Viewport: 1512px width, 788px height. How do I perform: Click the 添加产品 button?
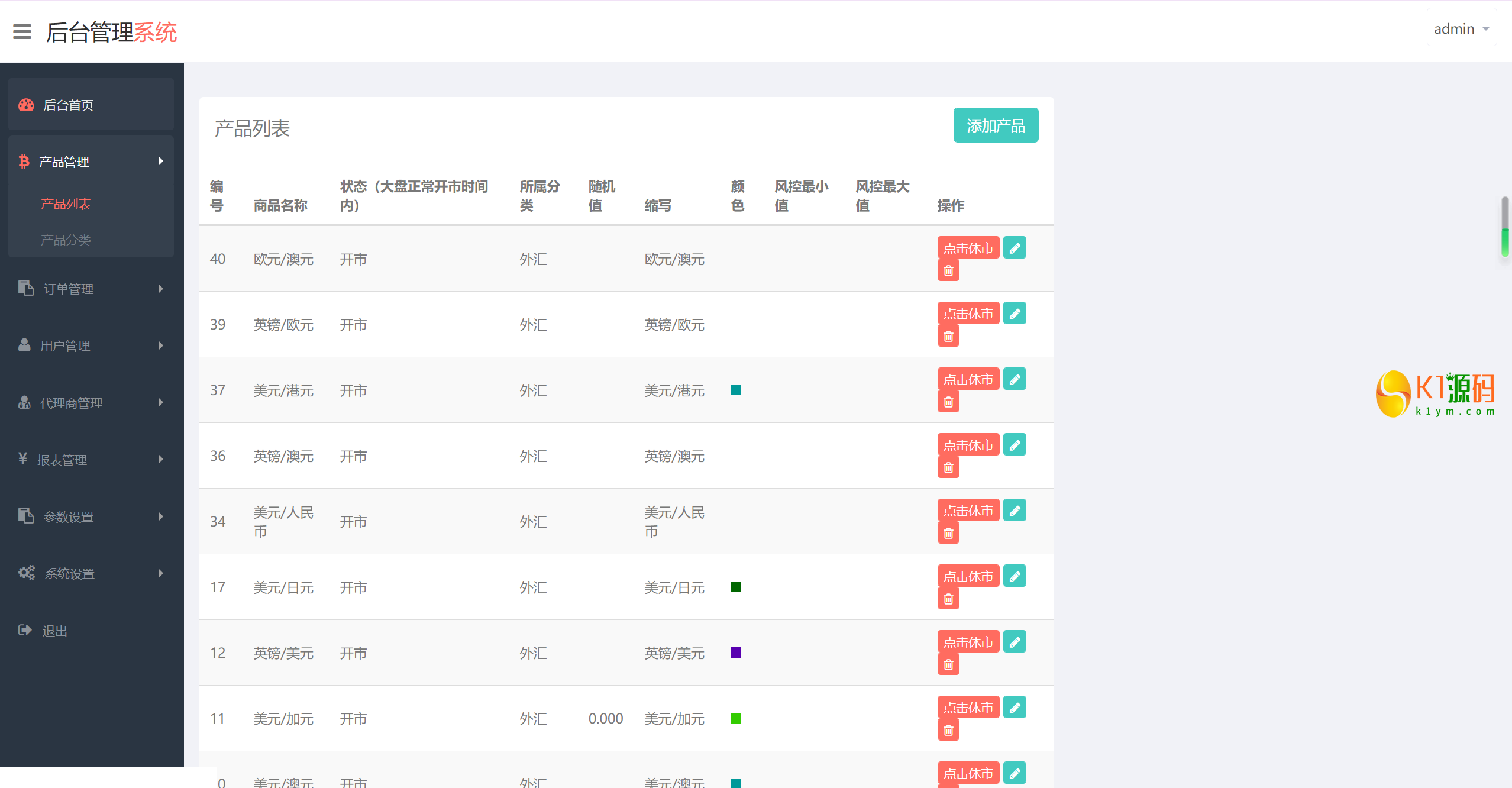click(996, 125)
